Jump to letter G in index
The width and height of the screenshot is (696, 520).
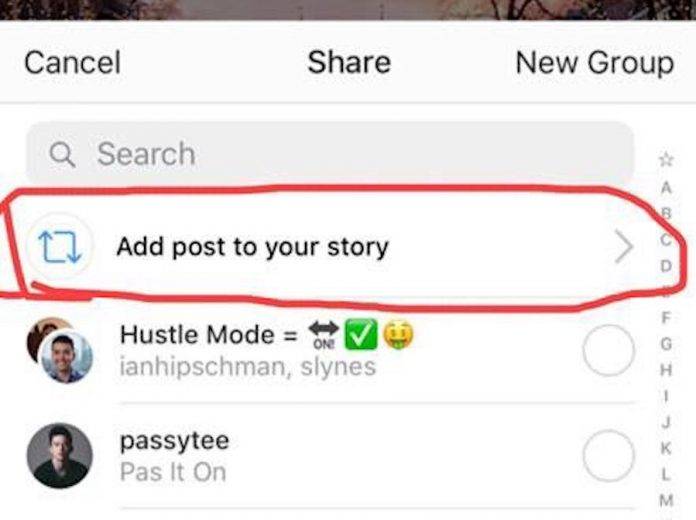pyautogui.click(x=666, y=344)
